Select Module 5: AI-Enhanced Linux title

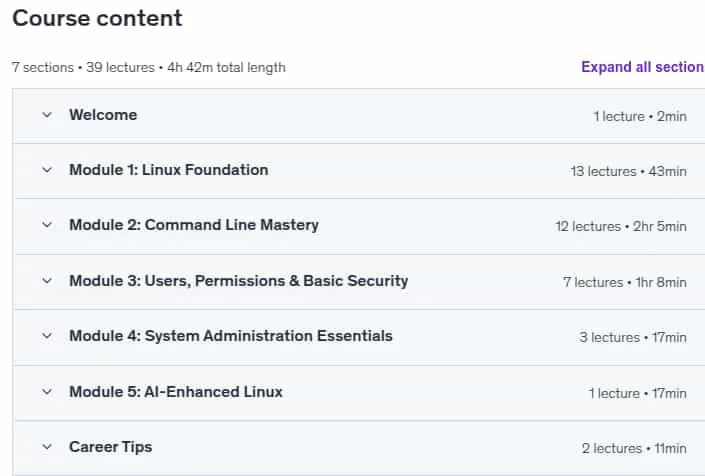(176, 392)
